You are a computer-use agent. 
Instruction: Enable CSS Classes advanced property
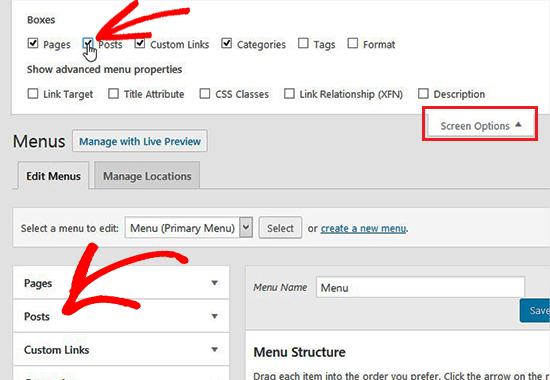pyautogui.click(x=204, y=93)
